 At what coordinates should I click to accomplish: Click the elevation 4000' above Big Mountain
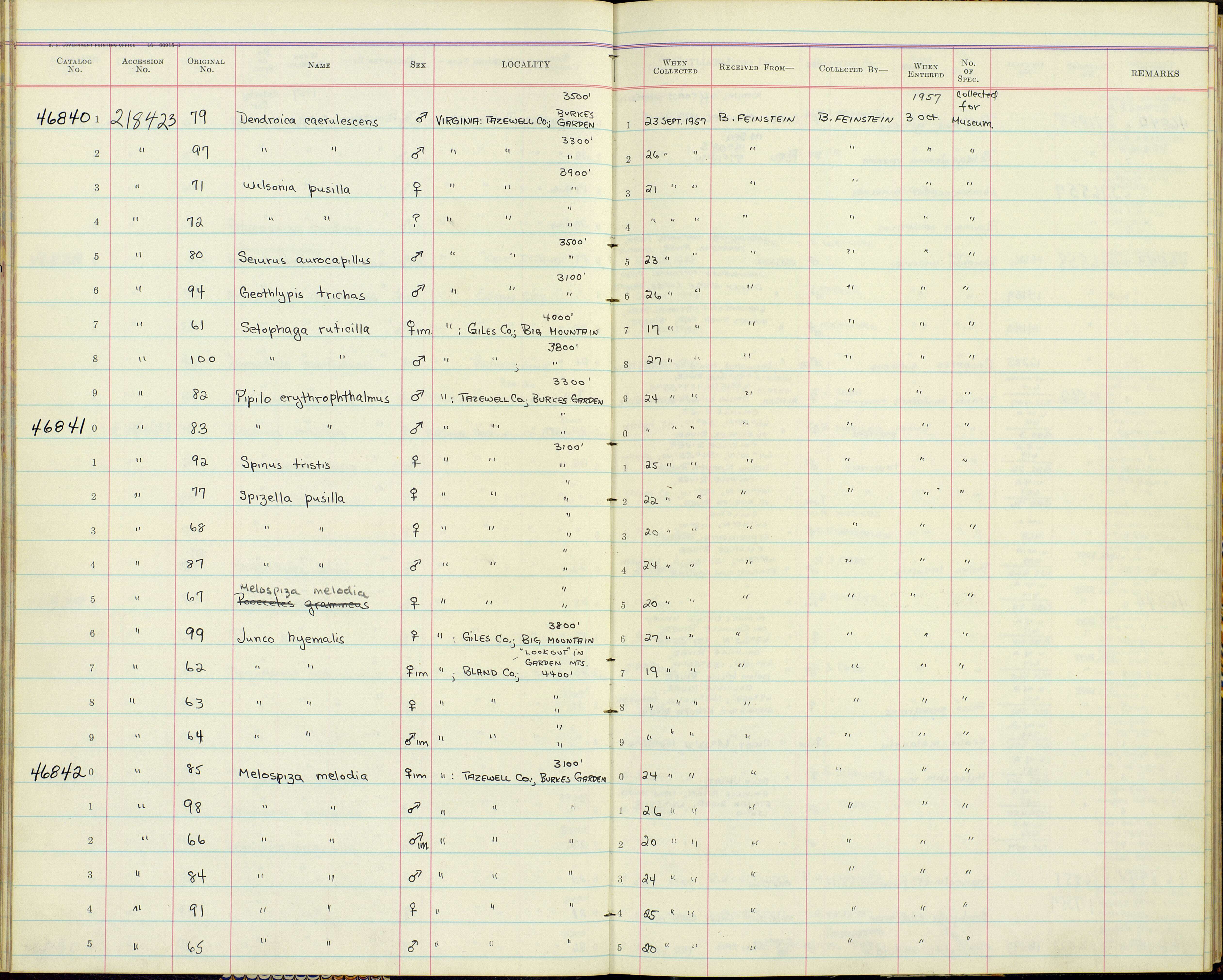coord(558,318)
